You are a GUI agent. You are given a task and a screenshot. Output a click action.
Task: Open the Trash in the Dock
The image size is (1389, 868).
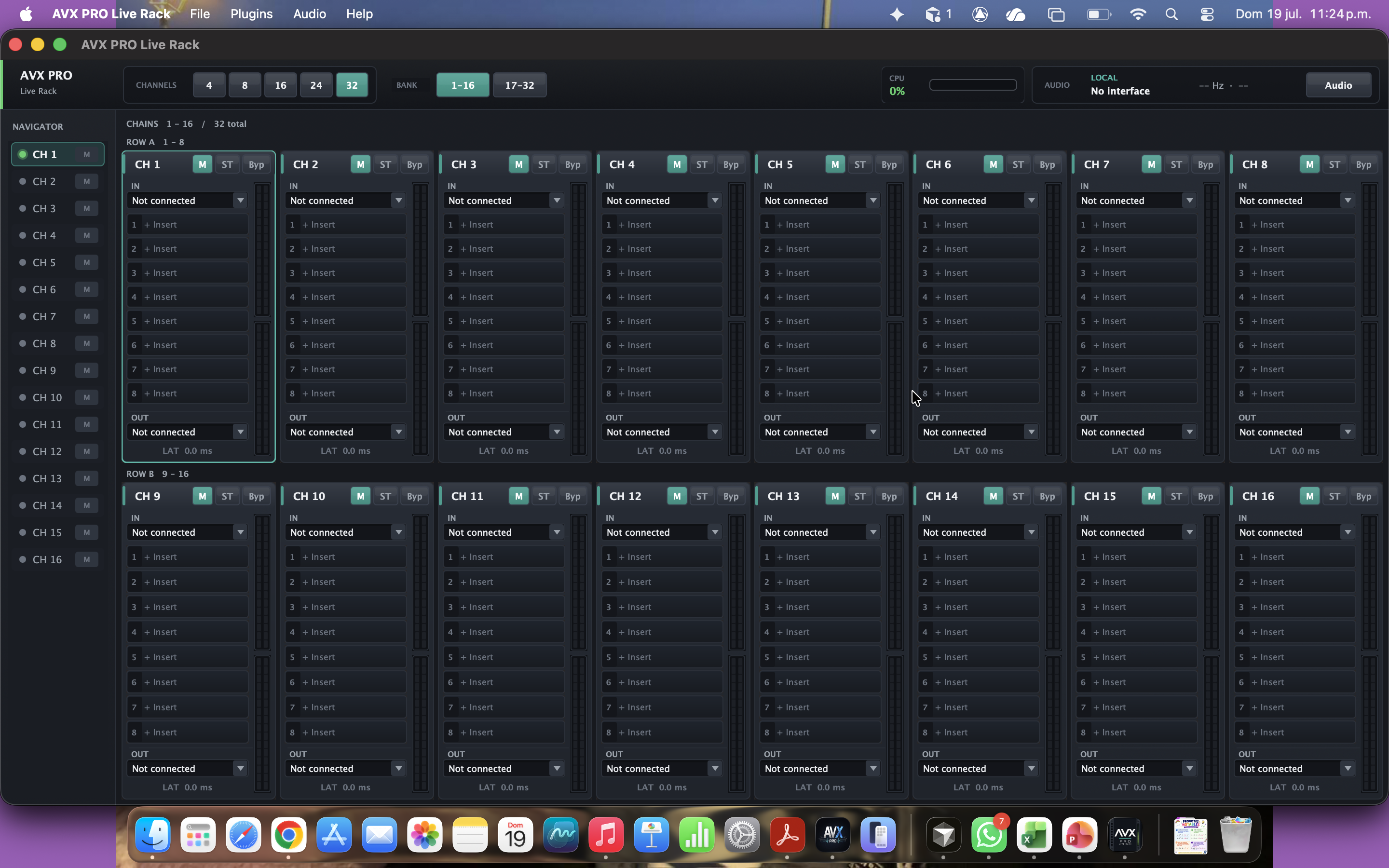click(1236, 835)
